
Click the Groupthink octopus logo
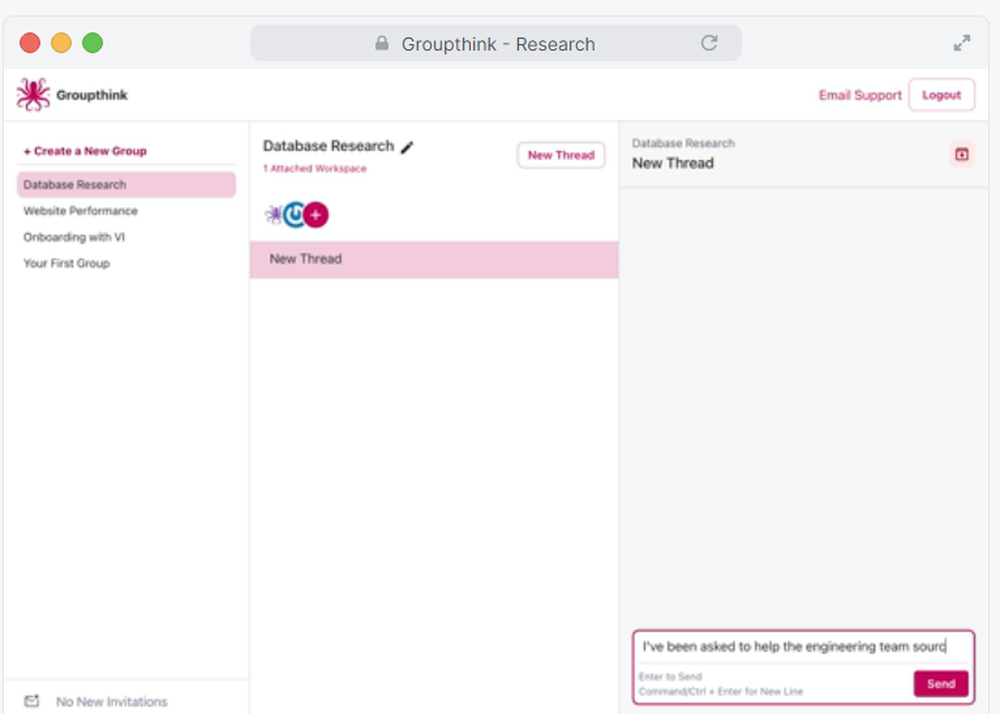[30, 94]
